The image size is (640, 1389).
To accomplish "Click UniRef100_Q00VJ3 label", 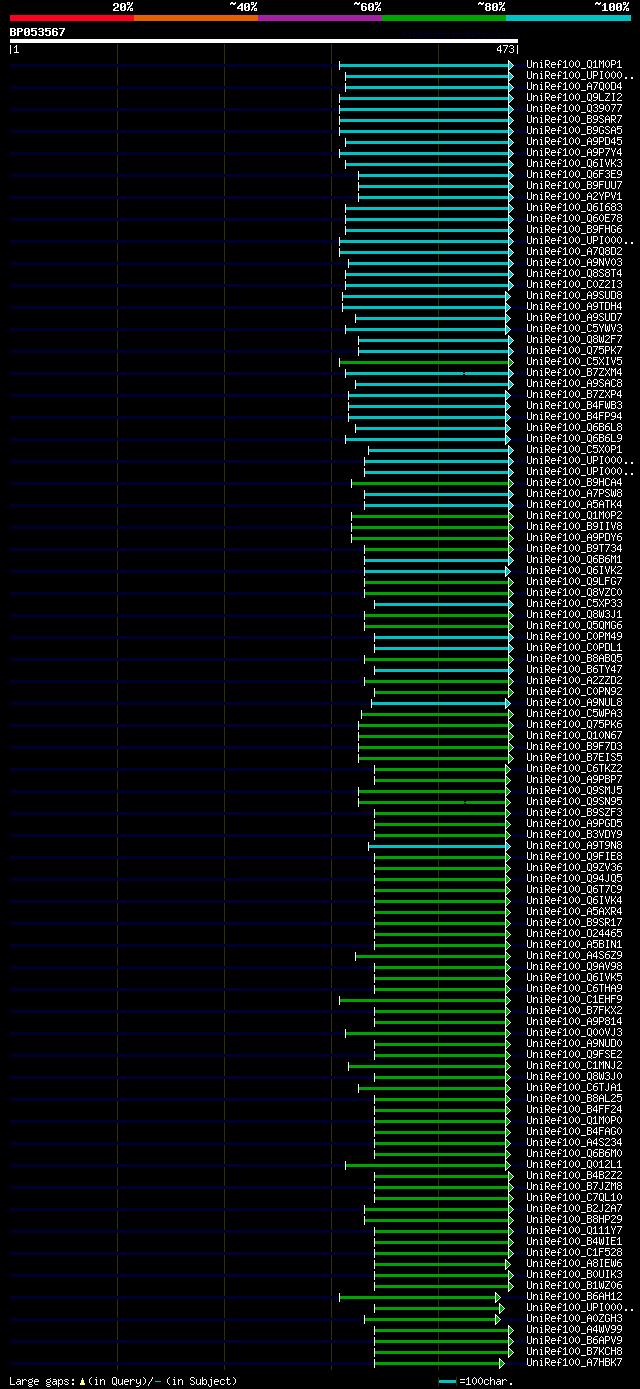I will tap(574, 1033).
